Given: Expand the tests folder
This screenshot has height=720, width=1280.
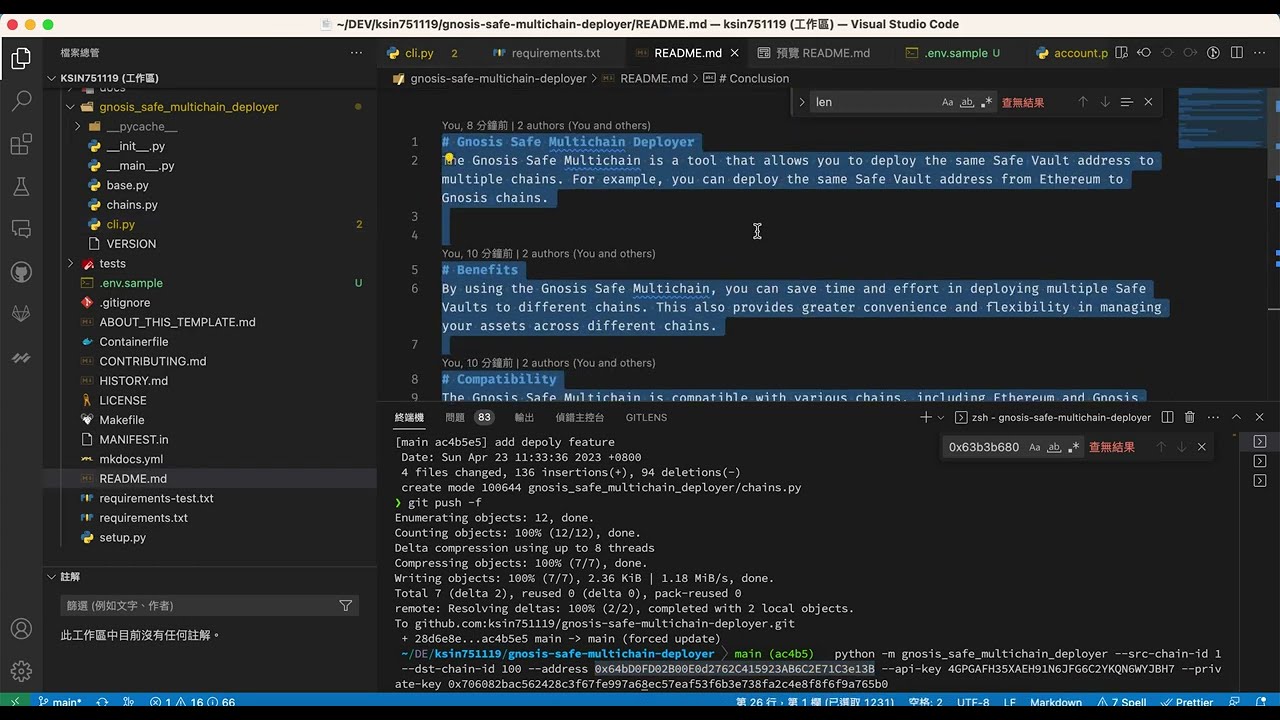Looking at the screenshot, I should pos(70,264).
